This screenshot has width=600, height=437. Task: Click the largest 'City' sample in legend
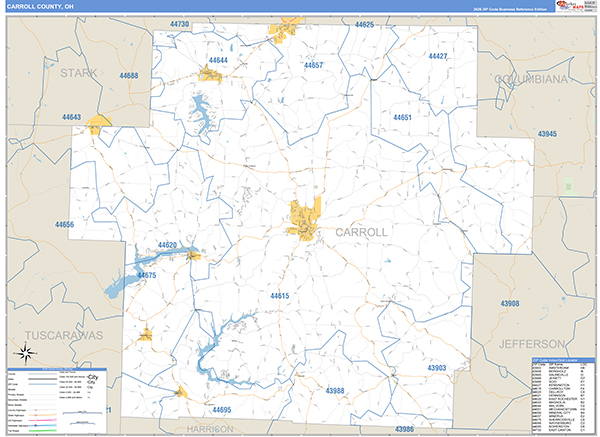click(93, 377)
